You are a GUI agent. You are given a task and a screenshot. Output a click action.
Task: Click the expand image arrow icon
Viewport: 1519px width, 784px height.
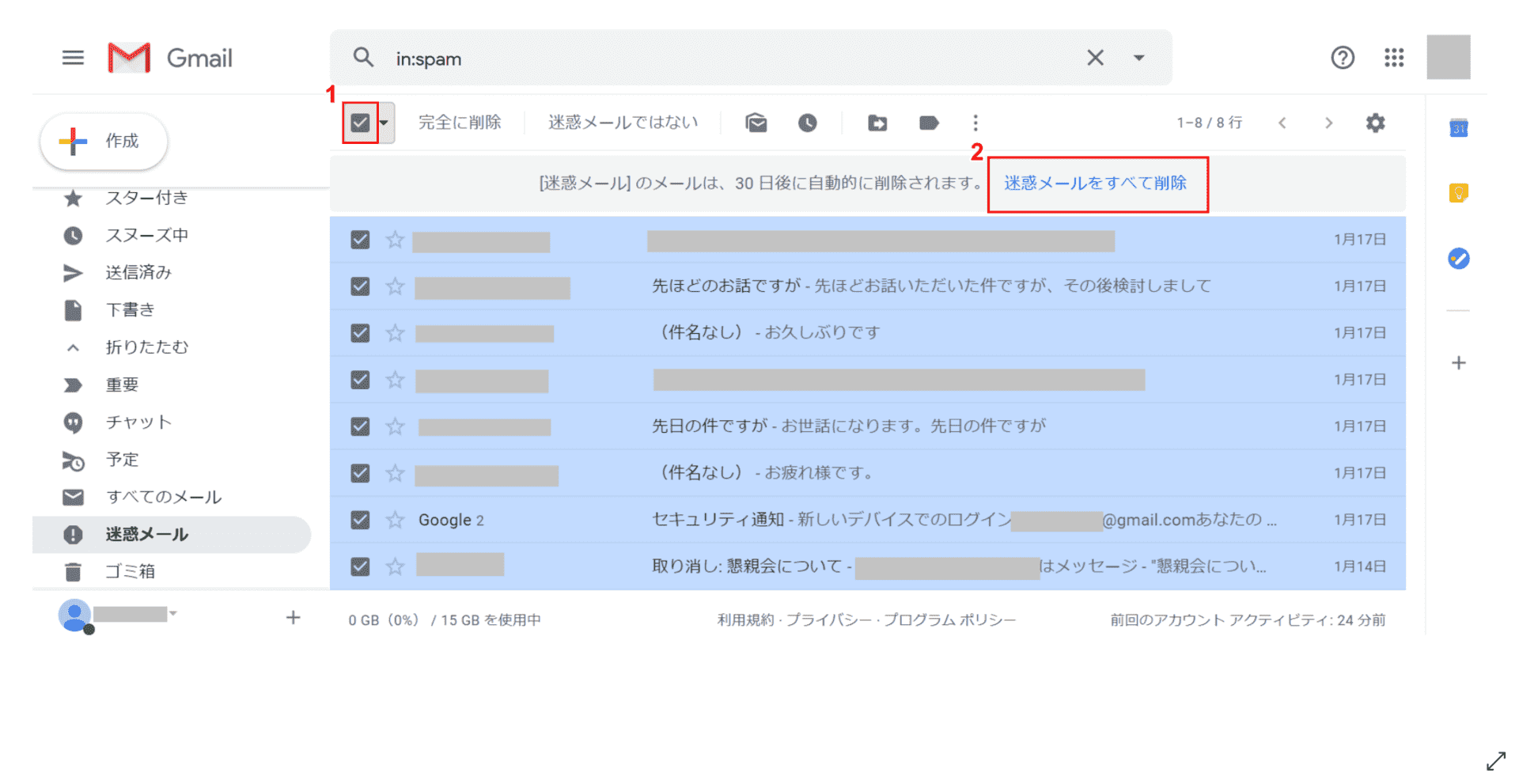click(x=1496, y=761)
